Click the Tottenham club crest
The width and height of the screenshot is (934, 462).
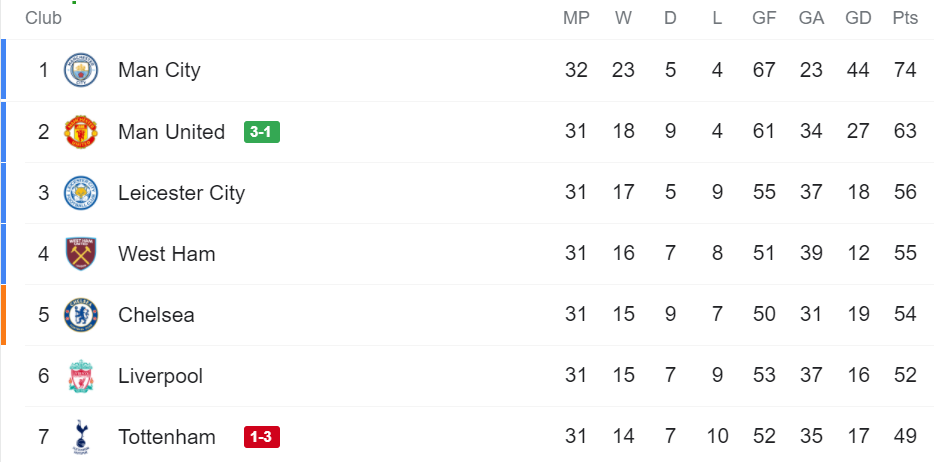pos(81,437)
